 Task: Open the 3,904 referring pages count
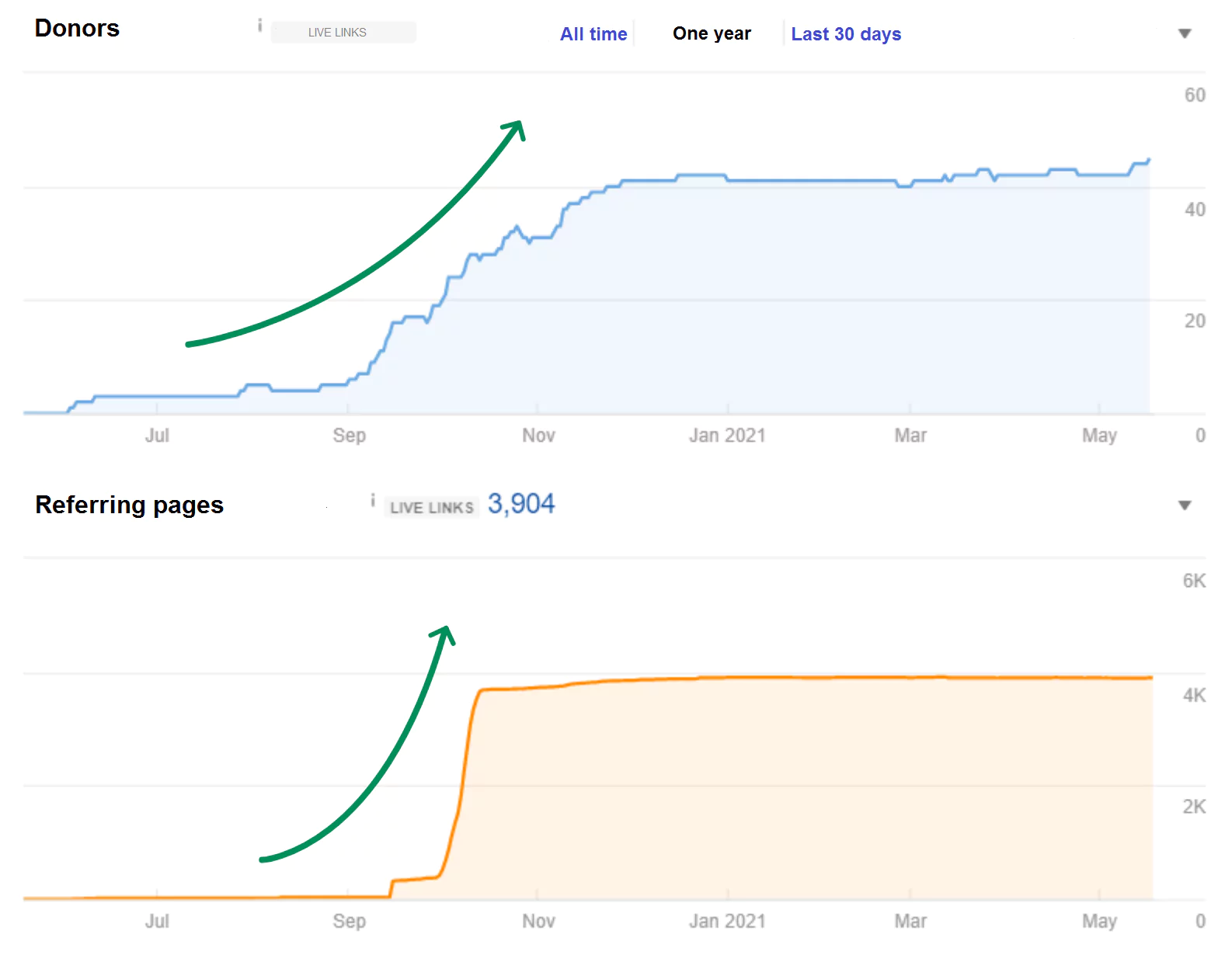click(x=520, y=504)
